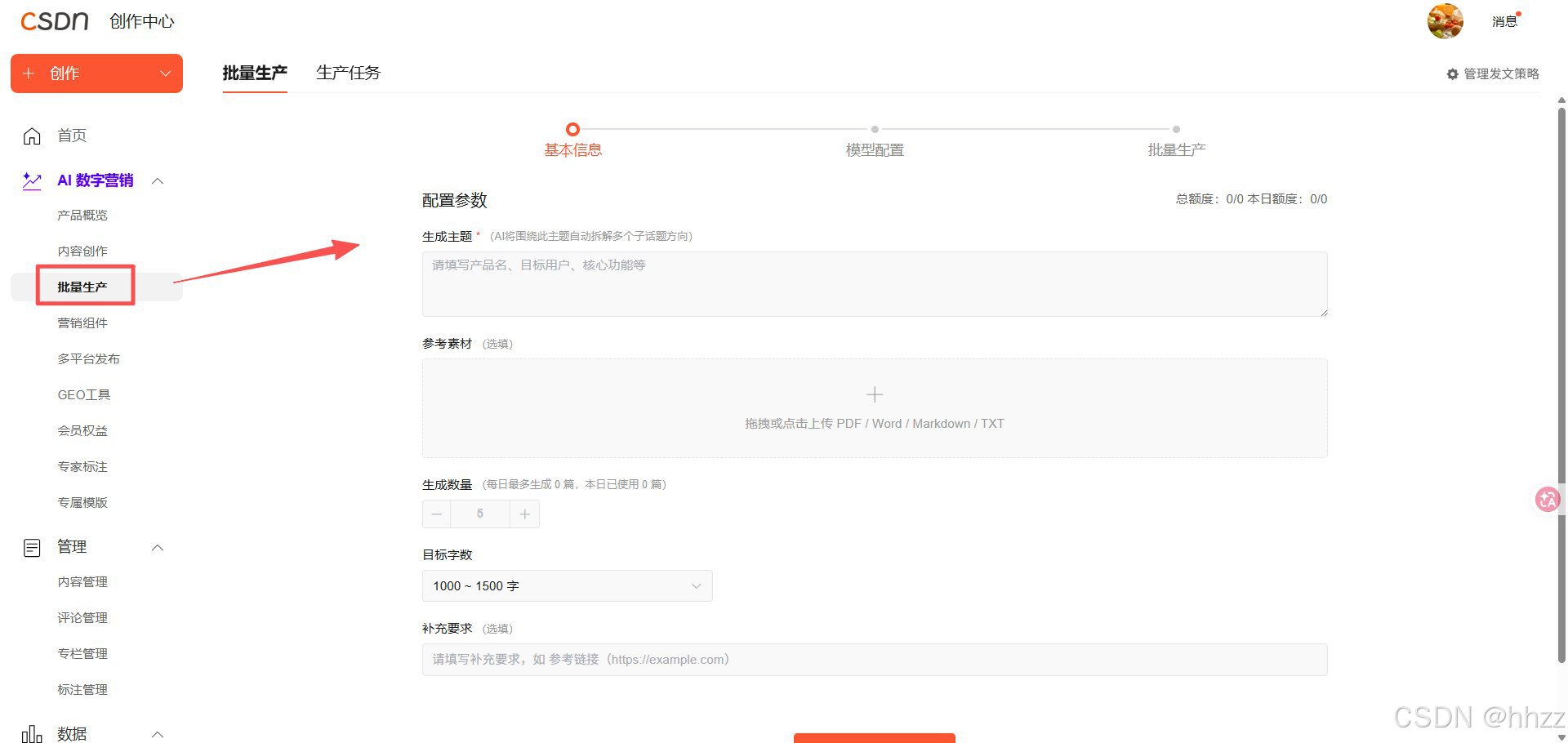Open 评论管理 in the sidebar

tap(82, 618)
